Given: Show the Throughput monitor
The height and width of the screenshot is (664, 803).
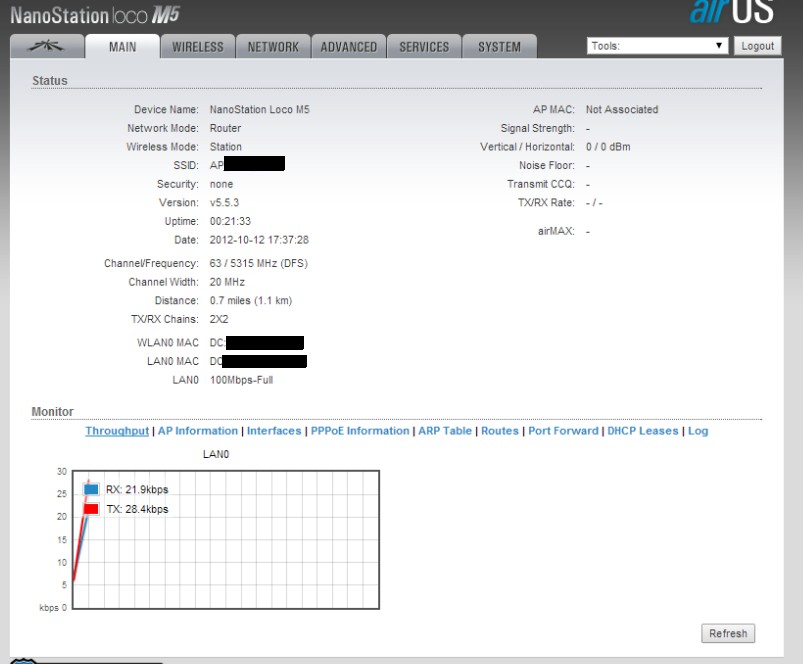Looking at the screenshot, I should 117,431.
